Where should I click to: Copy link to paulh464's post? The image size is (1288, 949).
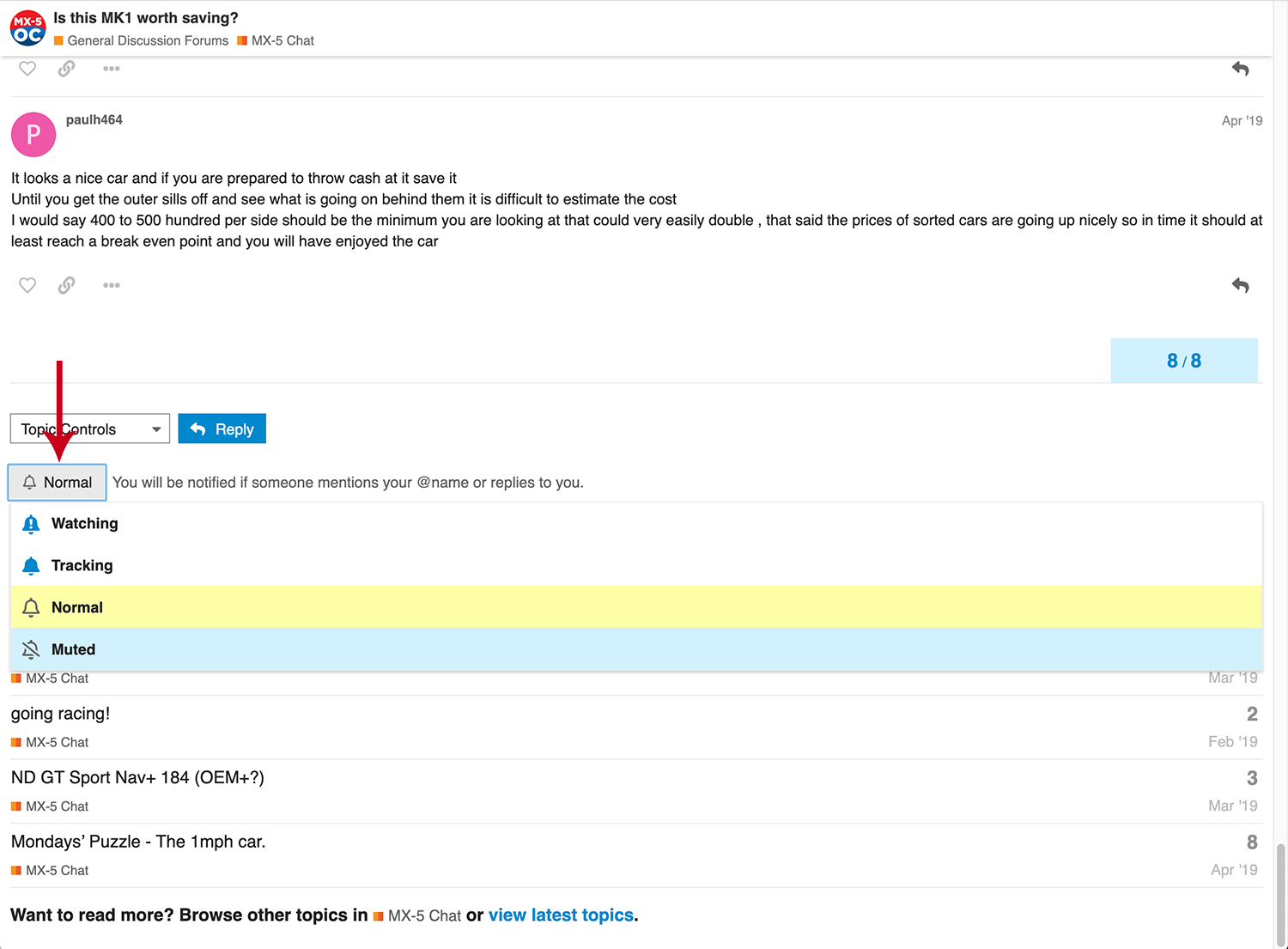tap(66, 285)
